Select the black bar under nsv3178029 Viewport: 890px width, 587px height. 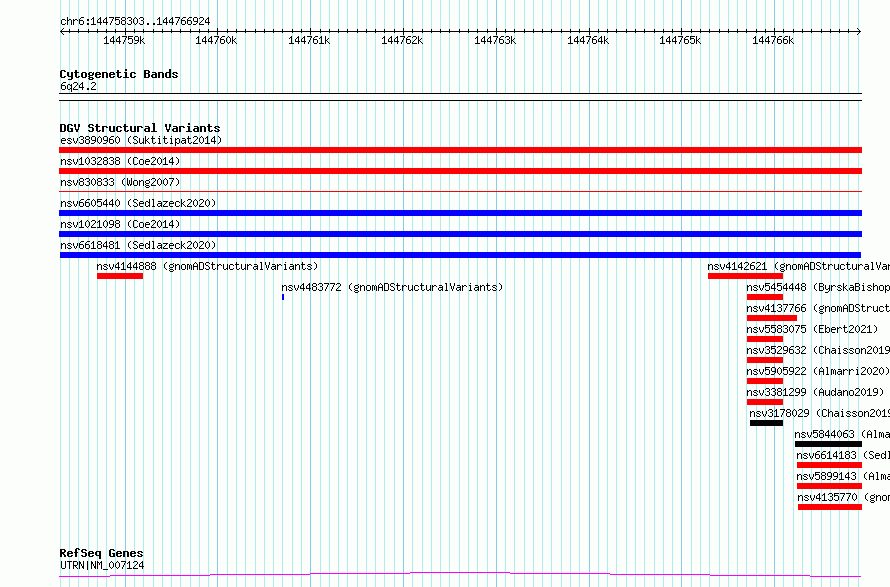point(766,423)
